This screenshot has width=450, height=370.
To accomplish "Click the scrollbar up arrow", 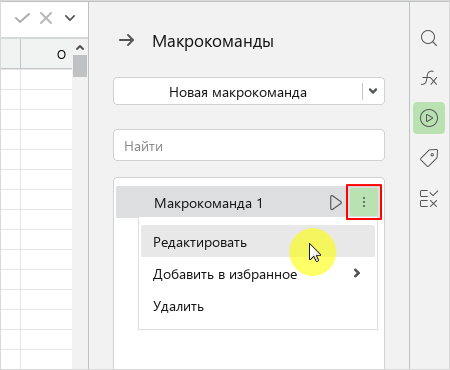I will tap(80, 48).
